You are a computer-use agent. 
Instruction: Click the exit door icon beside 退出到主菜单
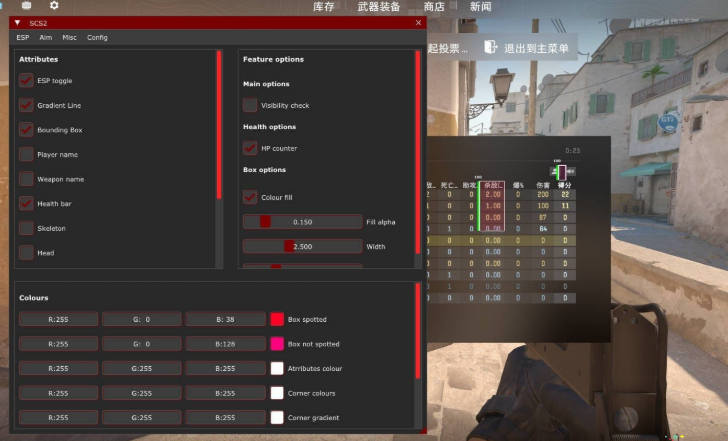click(491, 47)
